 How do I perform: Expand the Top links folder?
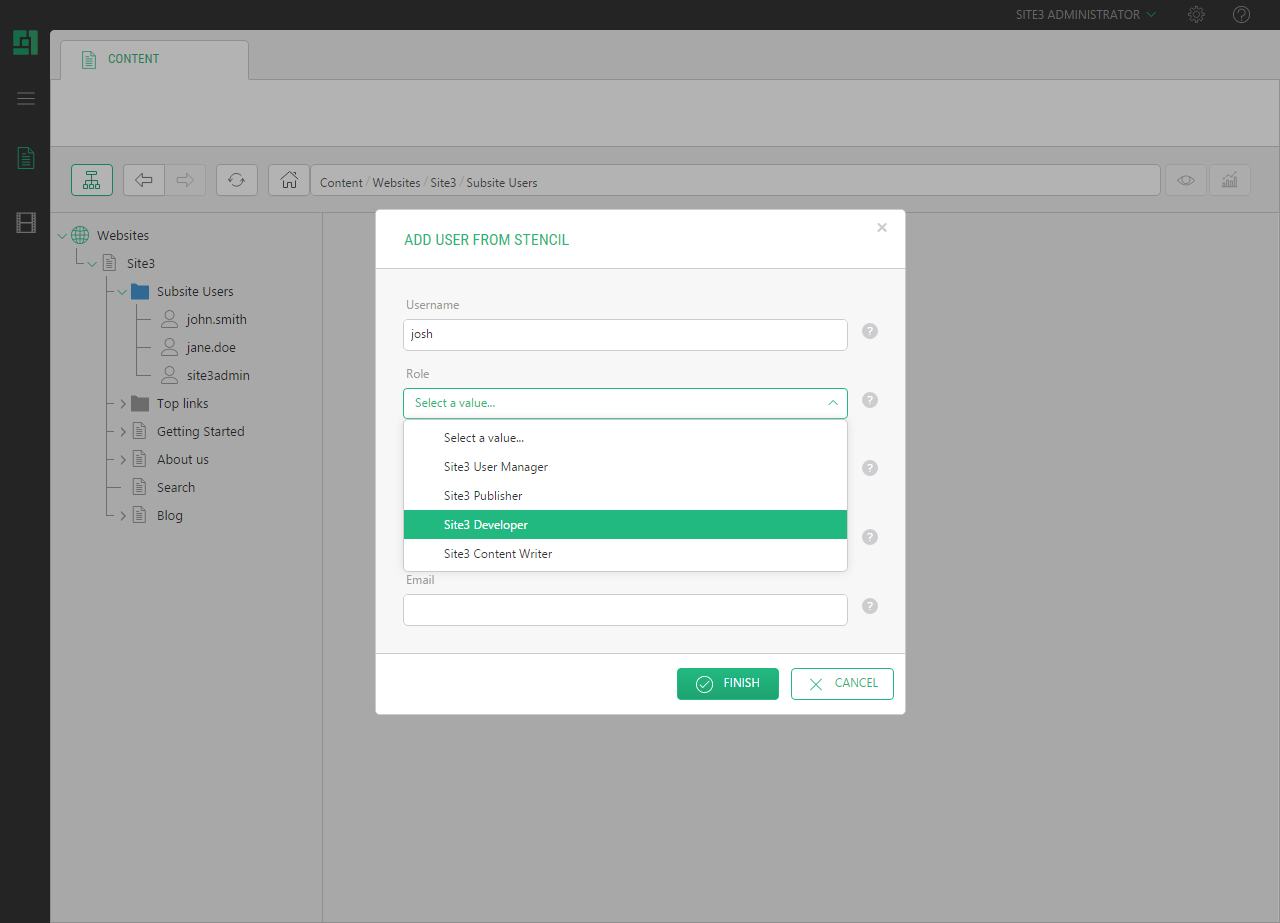(123, 404)
